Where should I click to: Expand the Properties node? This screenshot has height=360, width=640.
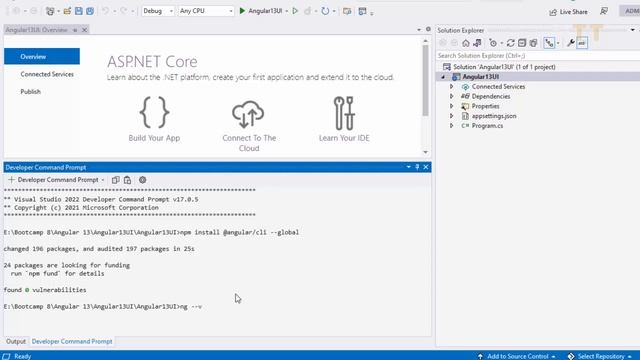pyautogui.click(x=451, y=106)
